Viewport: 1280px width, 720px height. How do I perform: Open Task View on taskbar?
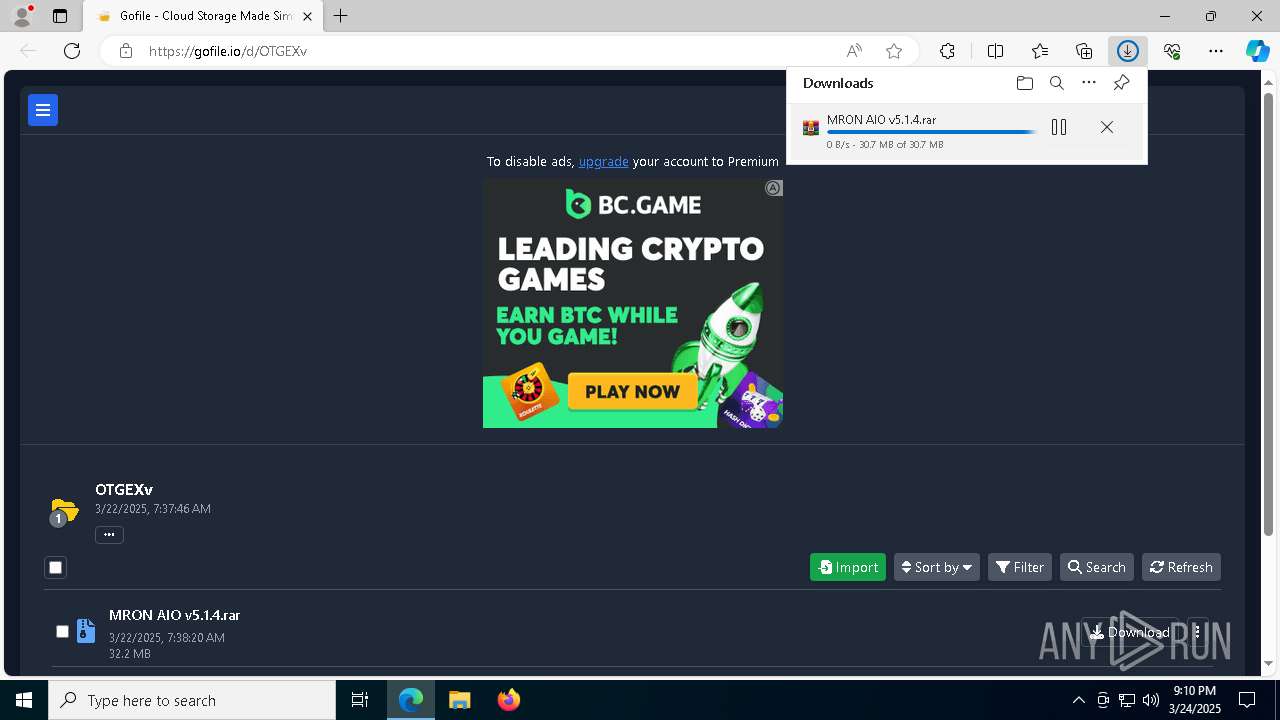(x=360, y=700)
